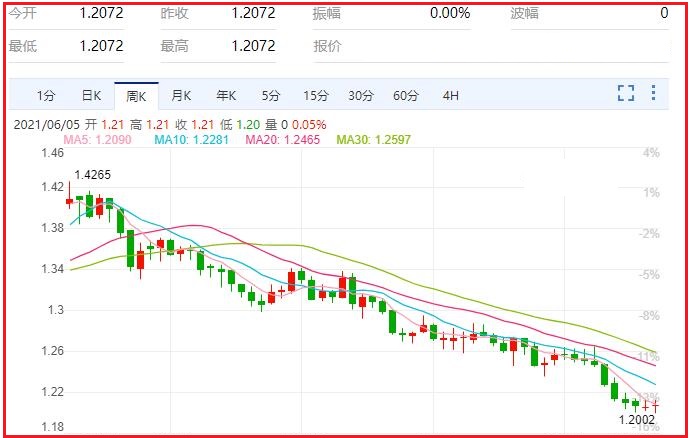Select the 周K weekly chart tab
The width and height of the screenshot is (689, 438).
pos(136,96)
